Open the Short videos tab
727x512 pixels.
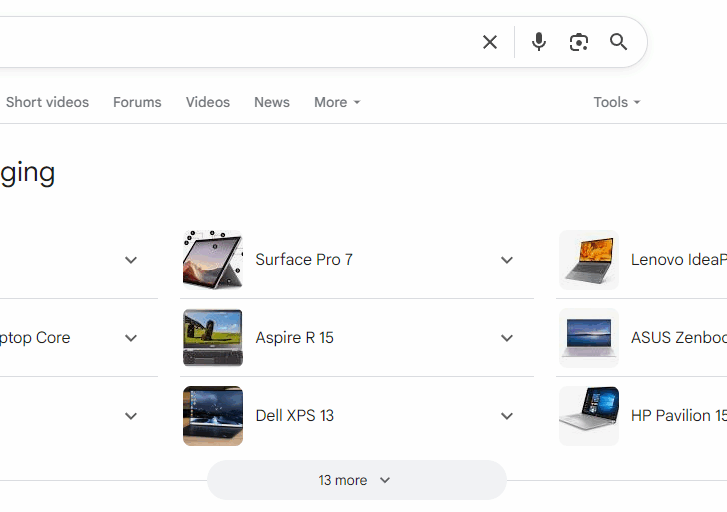pyautogui.click(x=47, y=102)
